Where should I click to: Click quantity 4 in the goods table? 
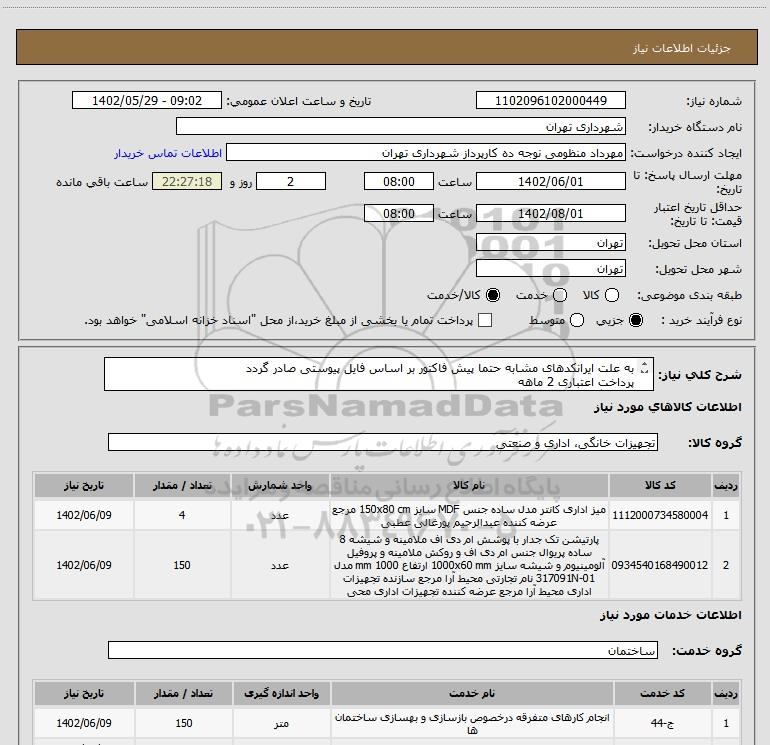[182, 515]
